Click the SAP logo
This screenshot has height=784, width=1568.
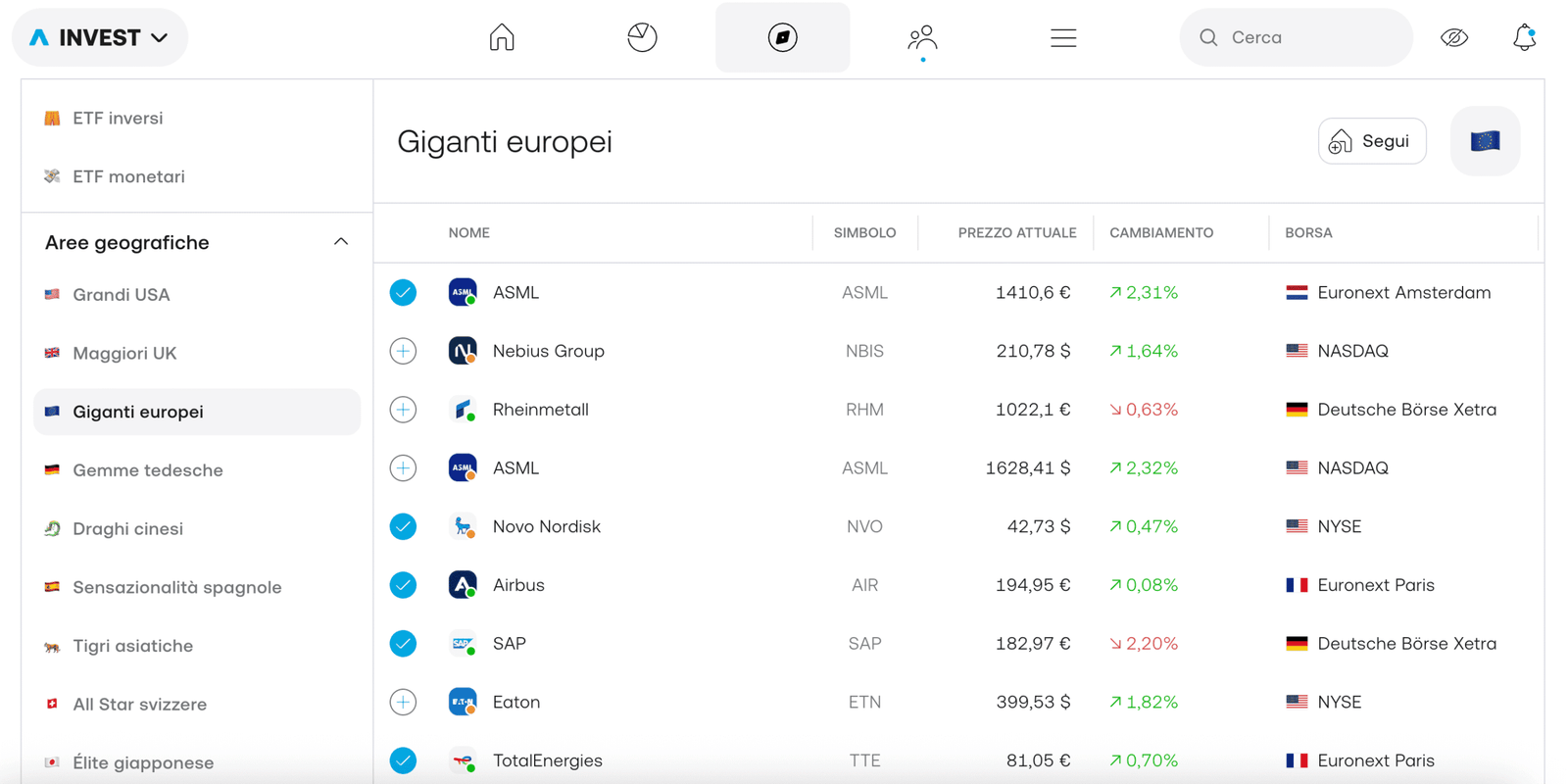463,644
